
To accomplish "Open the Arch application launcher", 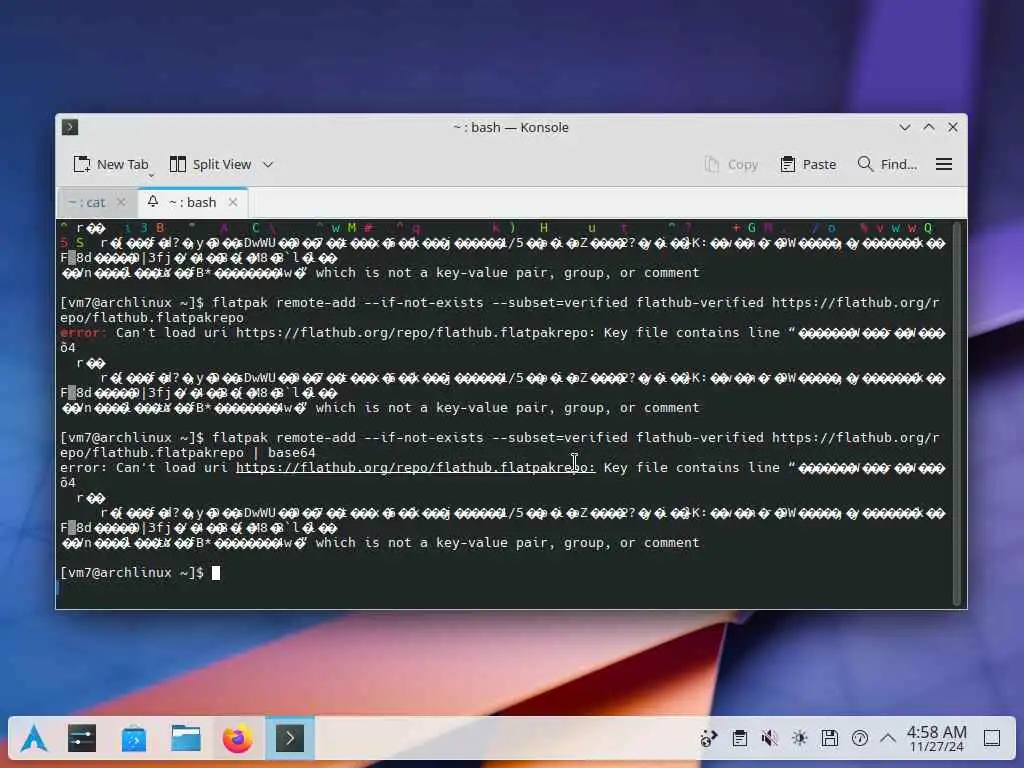I will (x=34, y=739).
